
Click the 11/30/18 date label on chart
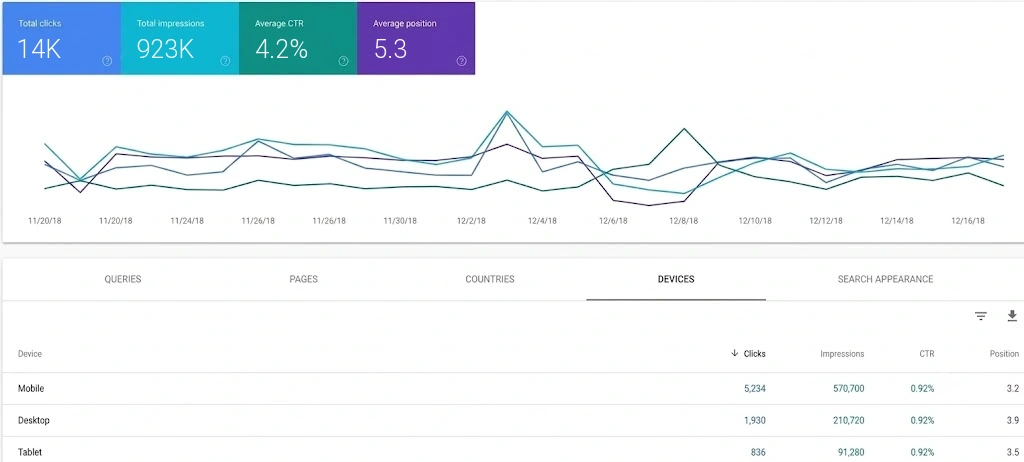click(400, 221)
